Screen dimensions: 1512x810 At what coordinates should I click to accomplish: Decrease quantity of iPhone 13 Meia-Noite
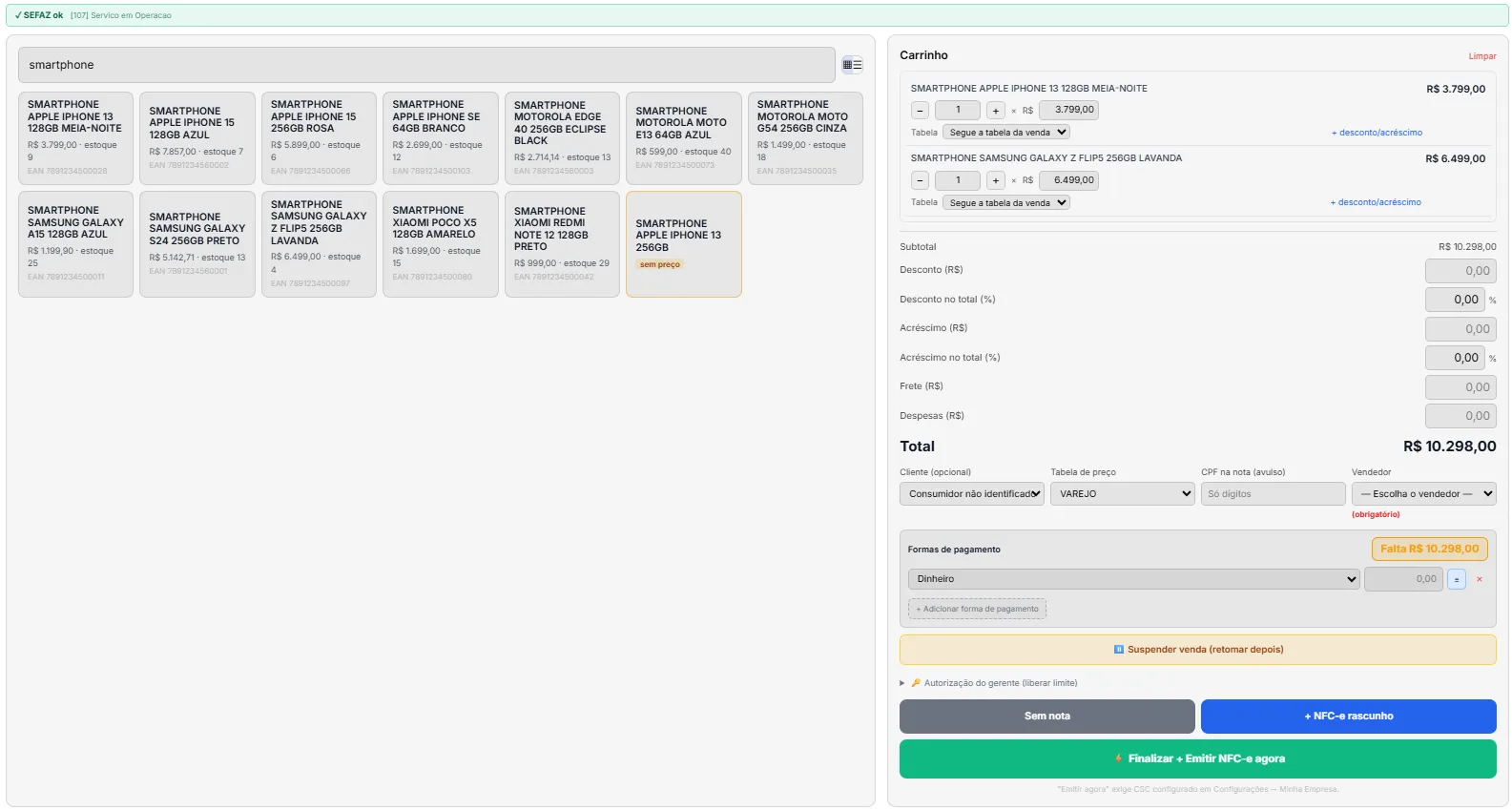920,111
